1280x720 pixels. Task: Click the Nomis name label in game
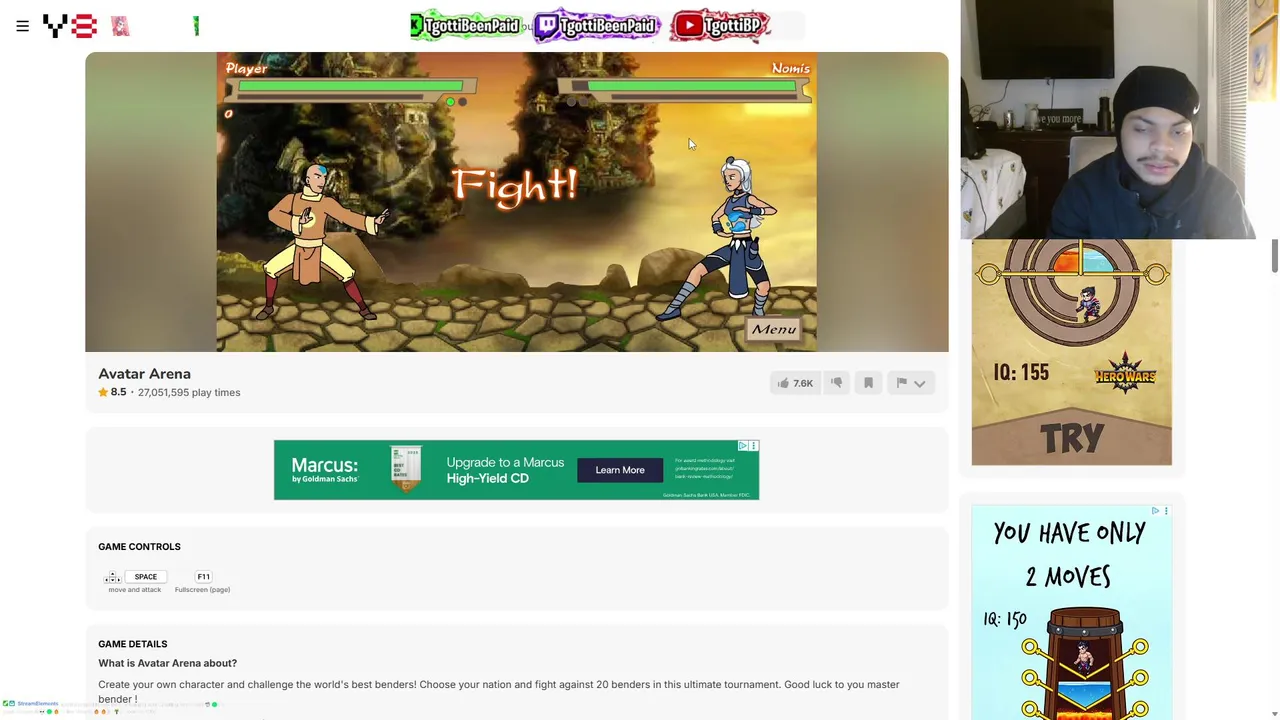click(x=790, y=68)
